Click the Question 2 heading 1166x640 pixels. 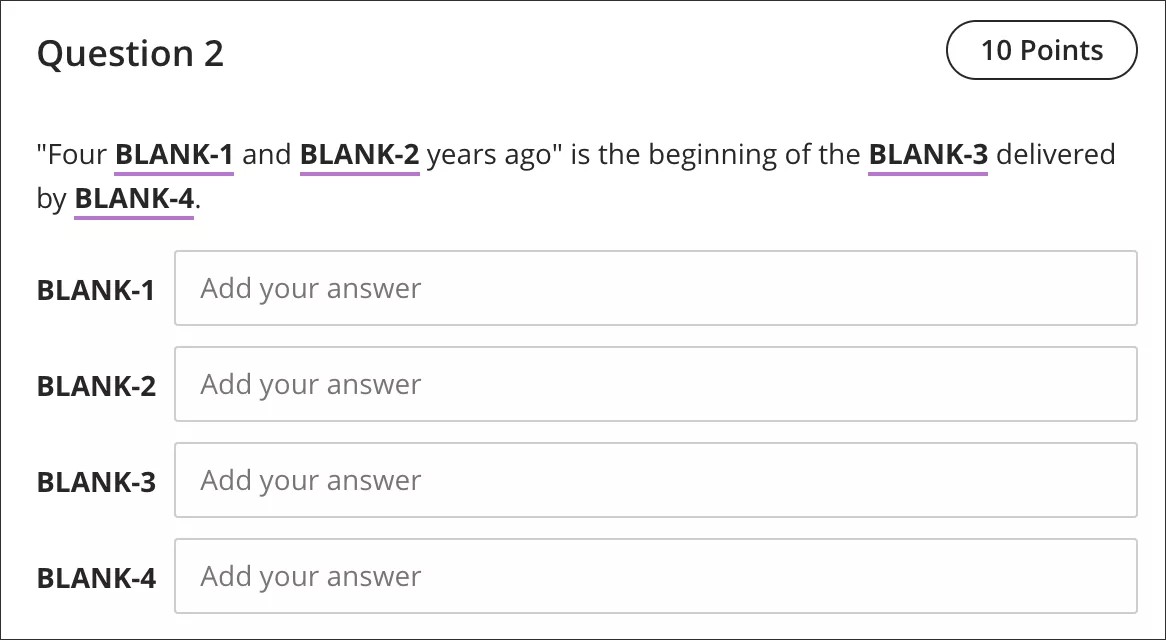(x=129, y=54)
